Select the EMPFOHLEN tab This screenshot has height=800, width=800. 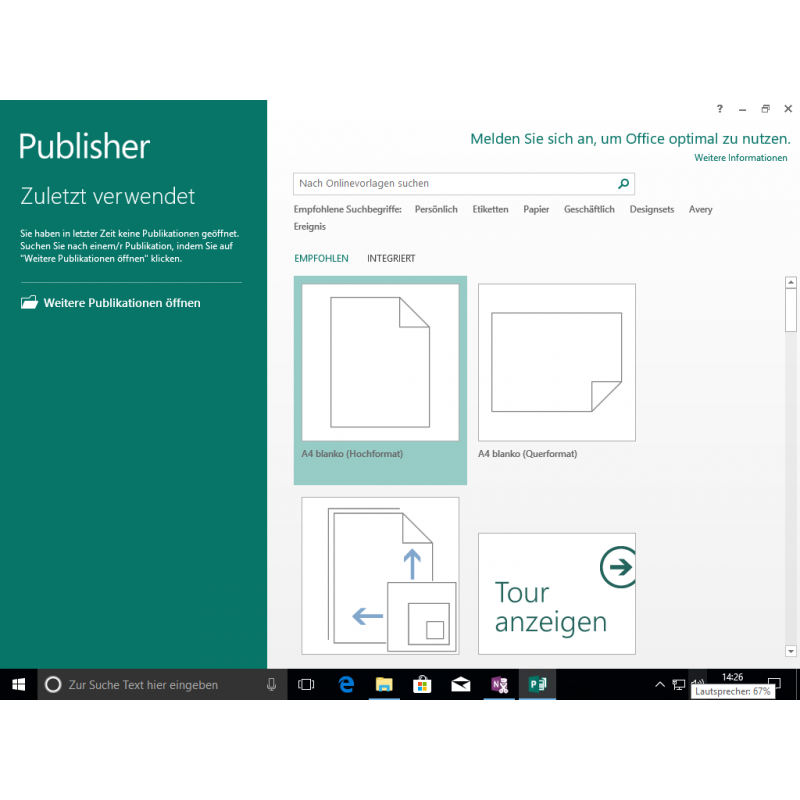coord(321,259)
